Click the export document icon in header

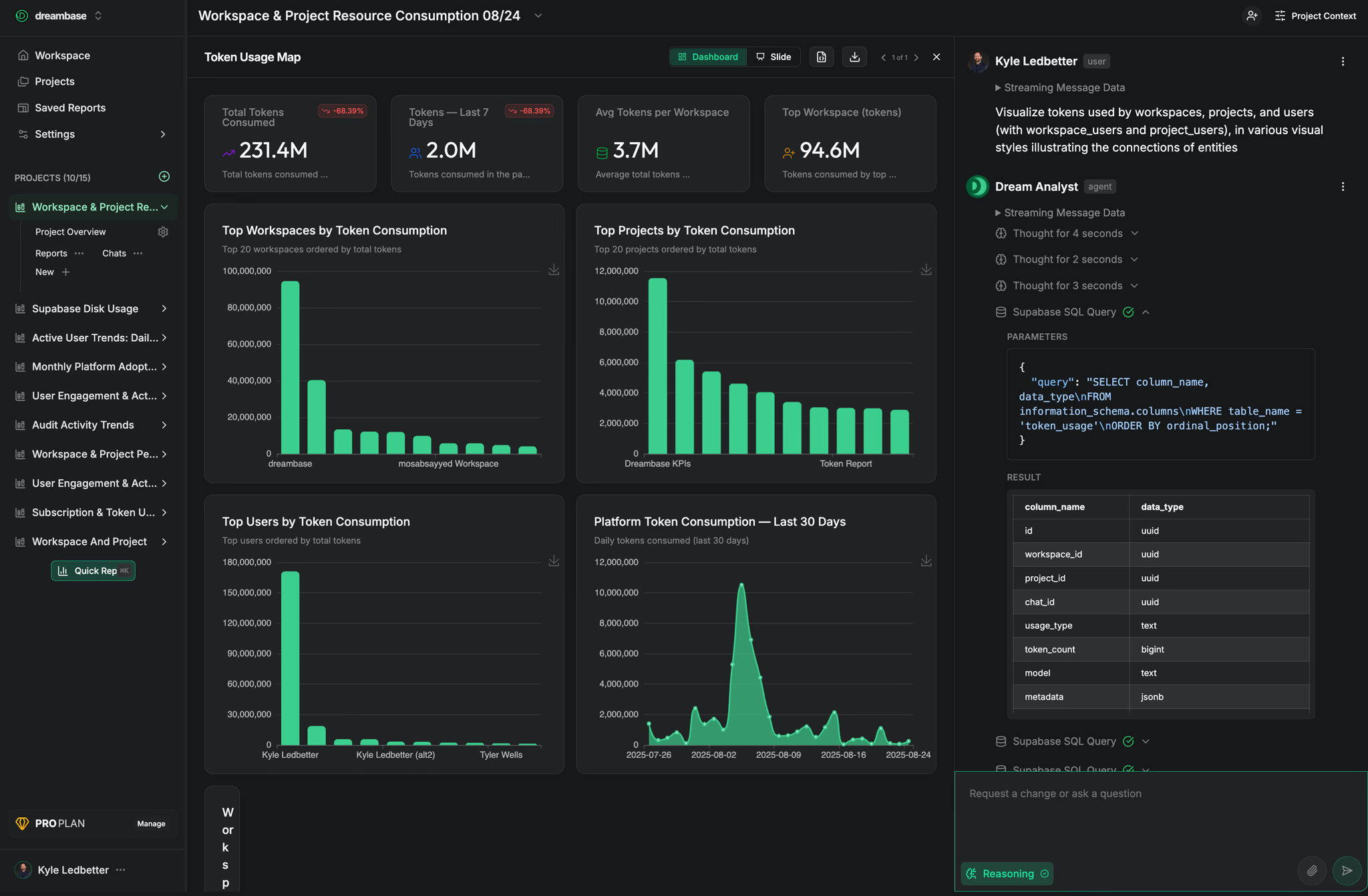click(x=822, y=57)
